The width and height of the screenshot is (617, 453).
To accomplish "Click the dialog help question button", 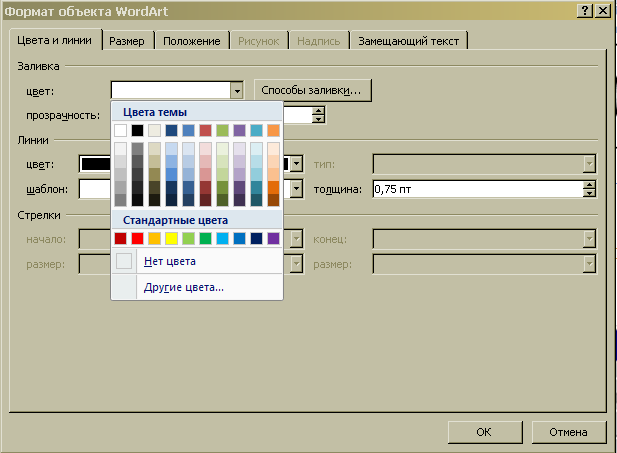I will [x=585, y=11].
